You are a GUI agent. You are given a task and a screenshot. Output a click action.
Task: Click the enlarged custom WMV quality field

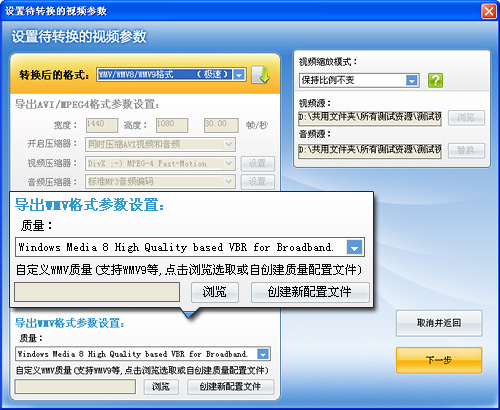tap(97, 292)
